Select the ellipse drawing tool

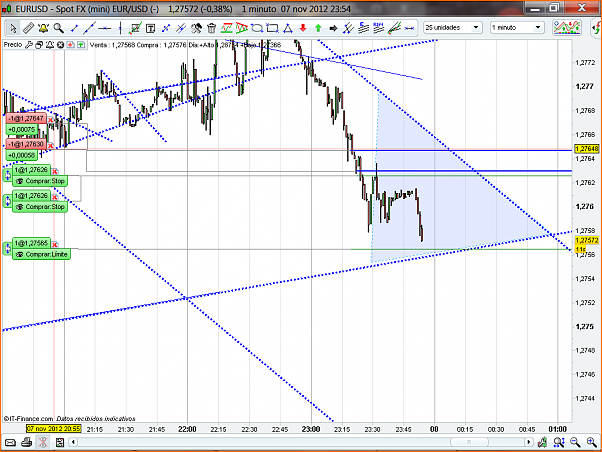click(257, 28)
